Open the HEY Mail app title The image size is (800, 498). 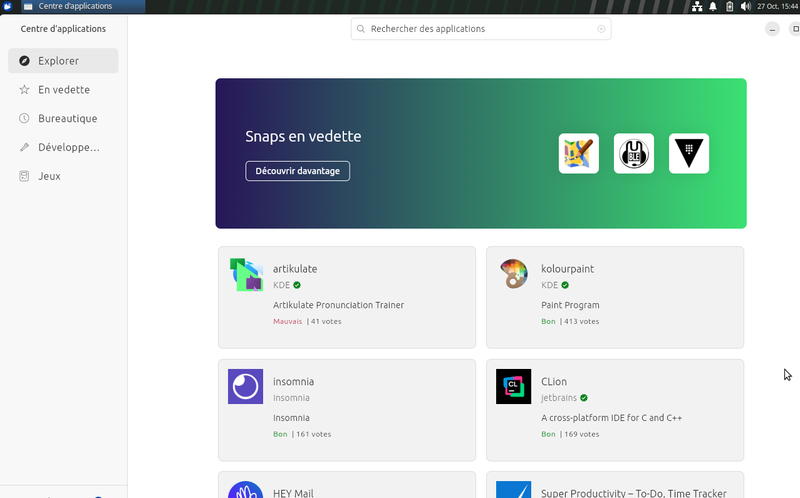[293, 493]
